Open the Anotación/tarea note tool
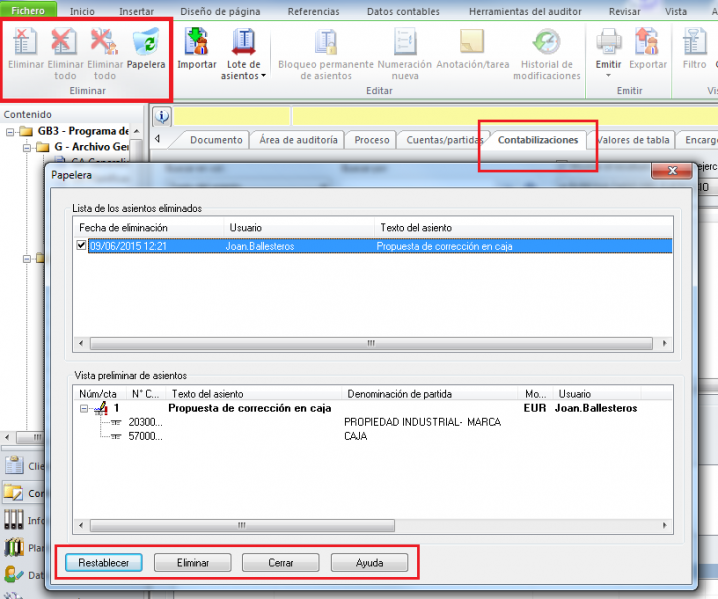 click(473, 47)
